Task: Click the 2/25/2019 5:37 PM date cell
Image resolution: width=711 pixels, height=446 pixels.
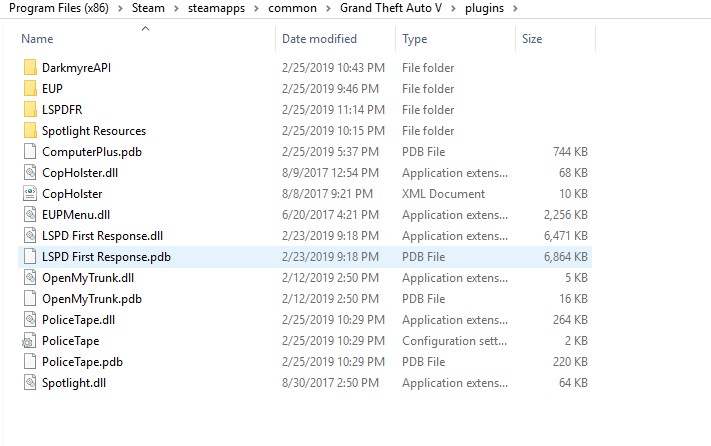Action: coord(330,151)
